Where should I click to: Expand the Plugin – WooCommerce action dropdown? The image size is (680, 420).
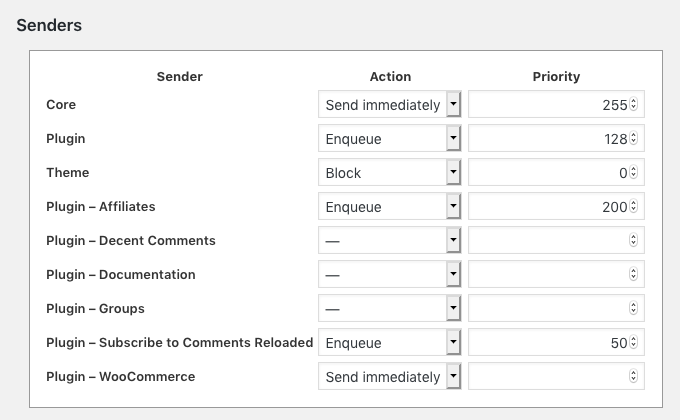click(389, 376)
